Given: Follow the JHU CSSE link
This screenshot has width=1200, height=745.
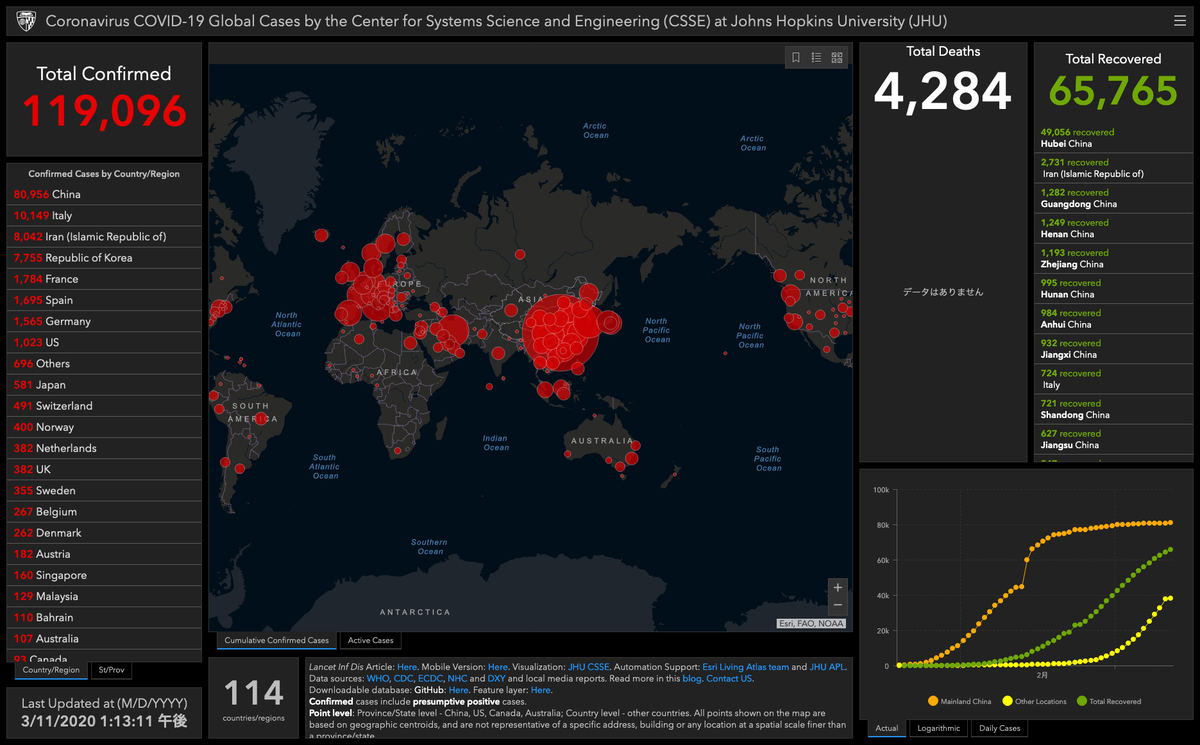Looking at the screenshot, I should tap(589, 666).
